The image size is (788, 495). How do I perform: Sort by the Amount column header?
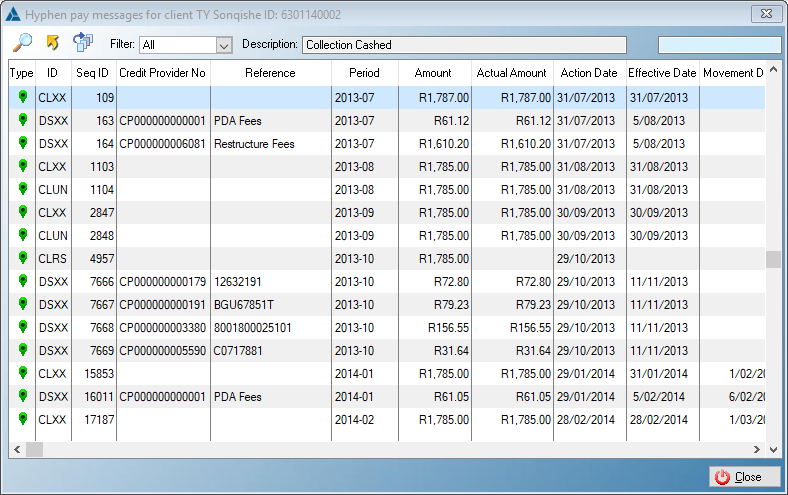433,73
